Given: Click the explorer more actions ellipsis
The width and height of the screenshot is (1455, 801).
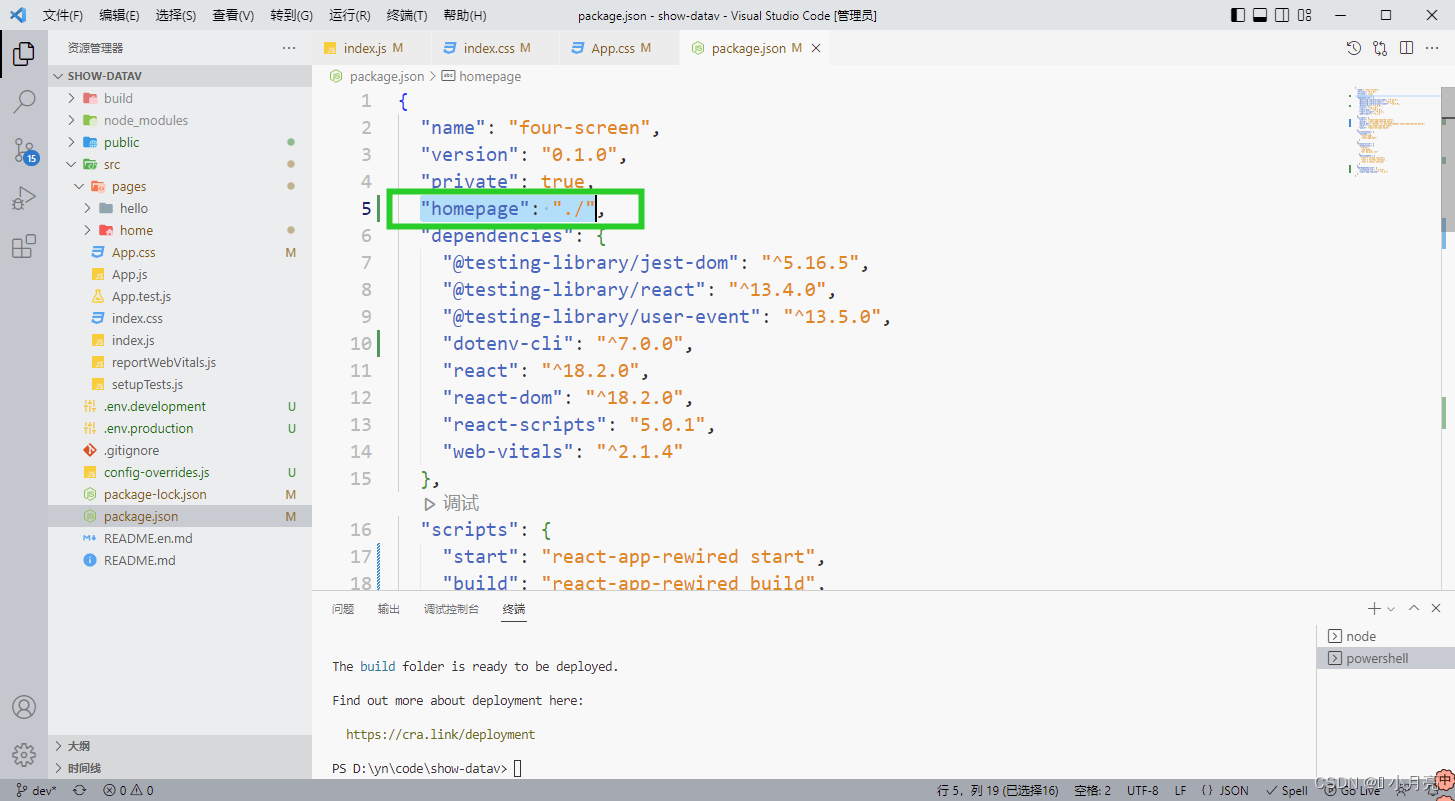Looking at the screenshot, I should (289, 48).
